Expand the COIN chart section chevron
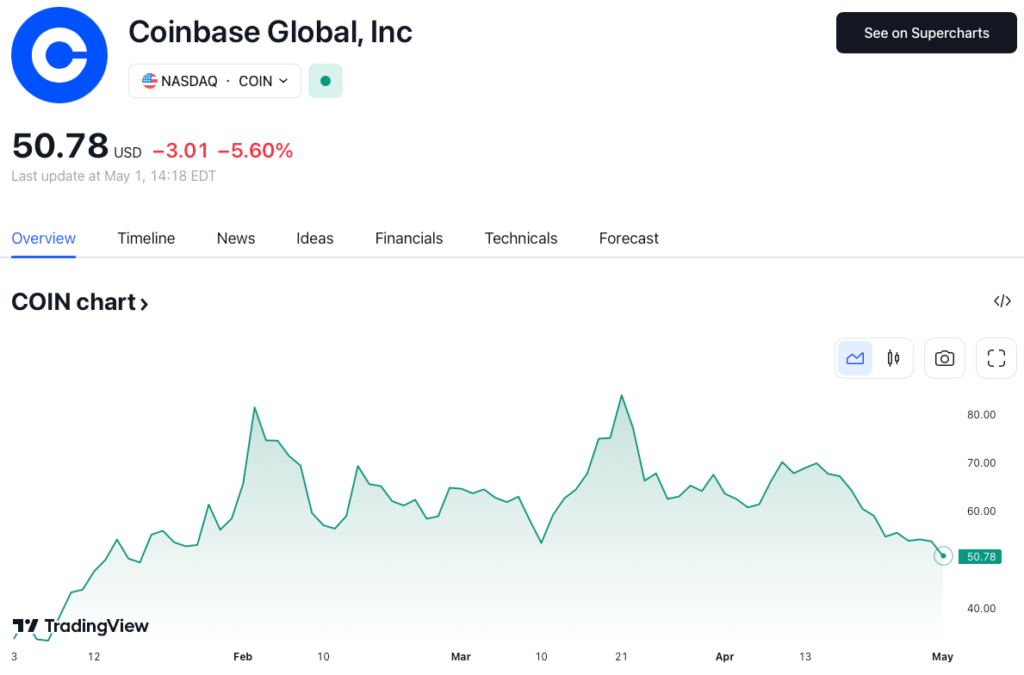 click(143, 301)
